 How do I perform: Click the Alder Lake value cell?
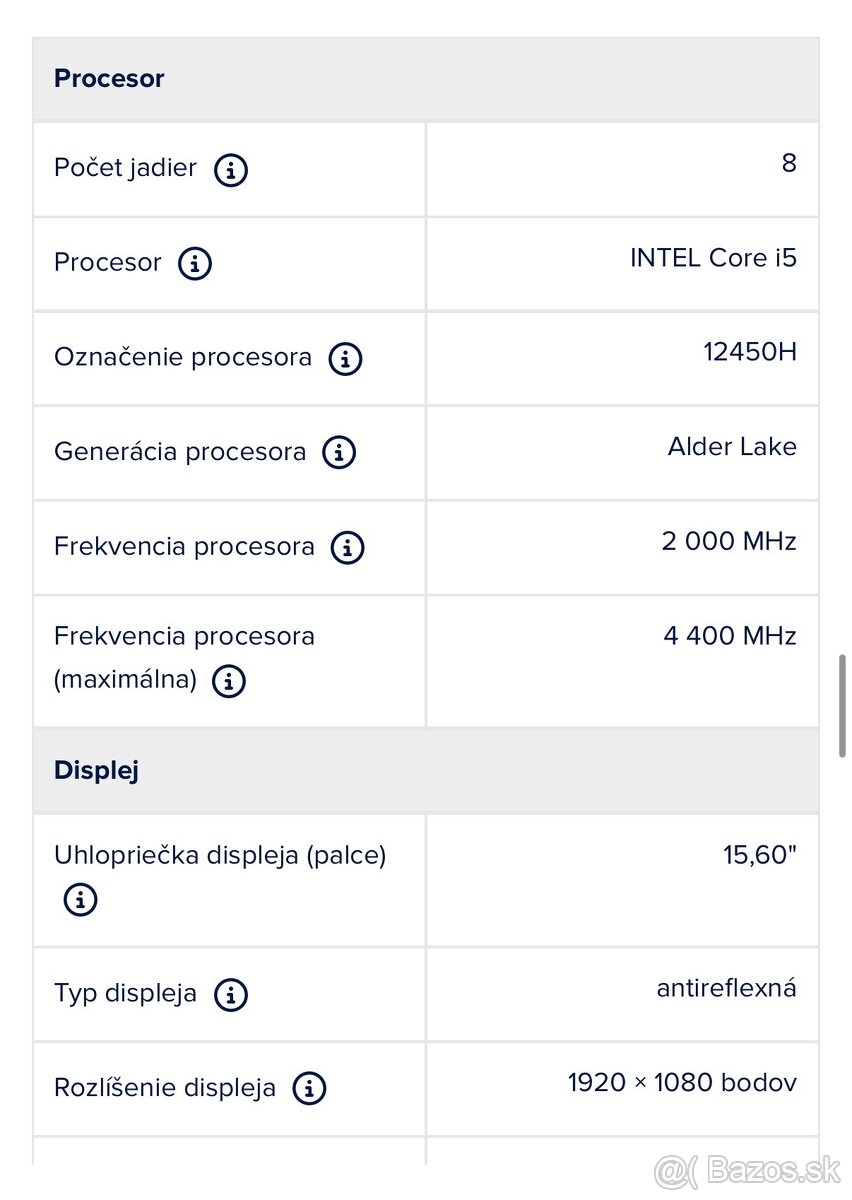(732, 446)
